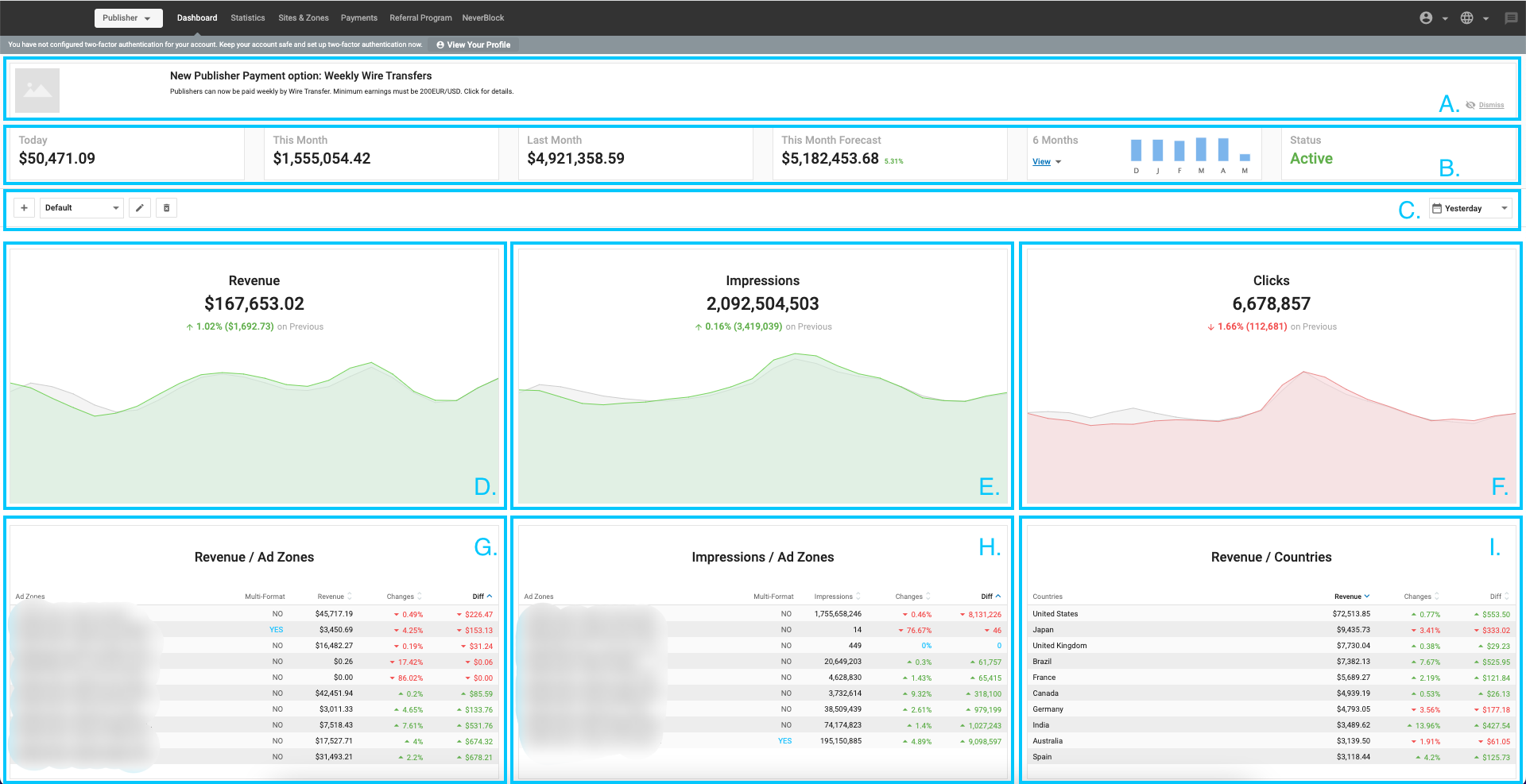The height and width of the screenshot is (784, 1526).
Task: Click the announcement image placeholder thumbnail
Action: [37, 91]
